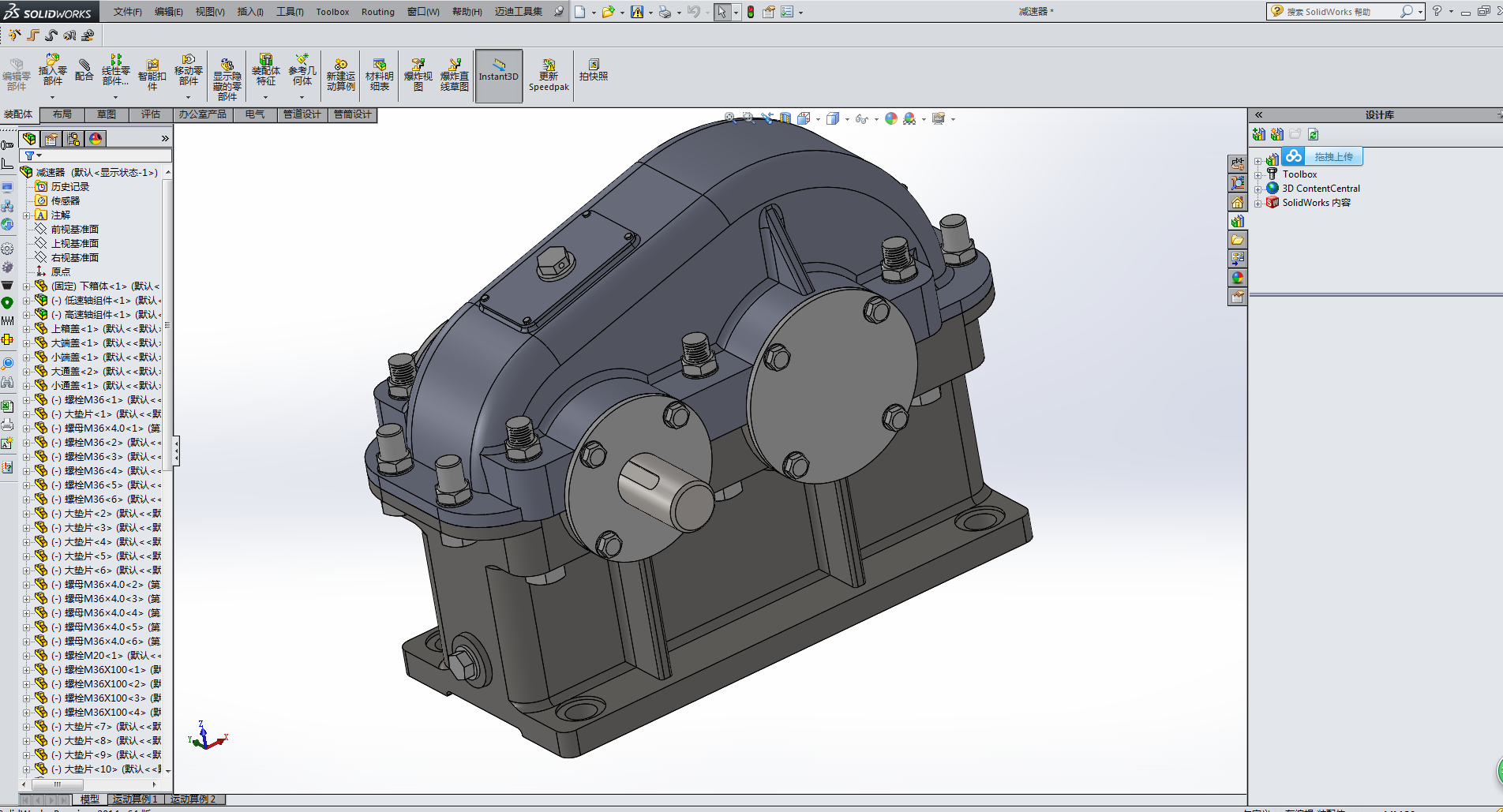Viewport: 1503px width, 812px height.
Task: Toggle the select cursor tool in top toolbar
Action: click(x=722, y=12)
